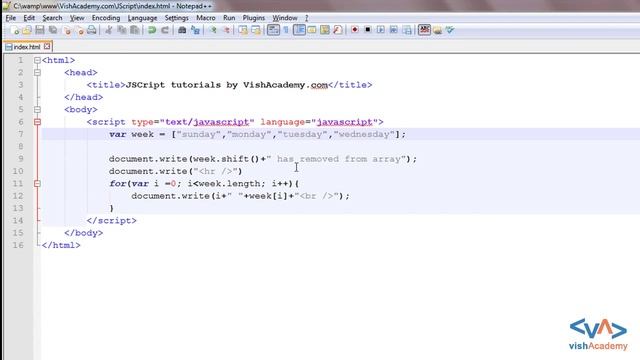640x360 pixels.
Task: Click the Playback macro icon
Action: point(380,30)
